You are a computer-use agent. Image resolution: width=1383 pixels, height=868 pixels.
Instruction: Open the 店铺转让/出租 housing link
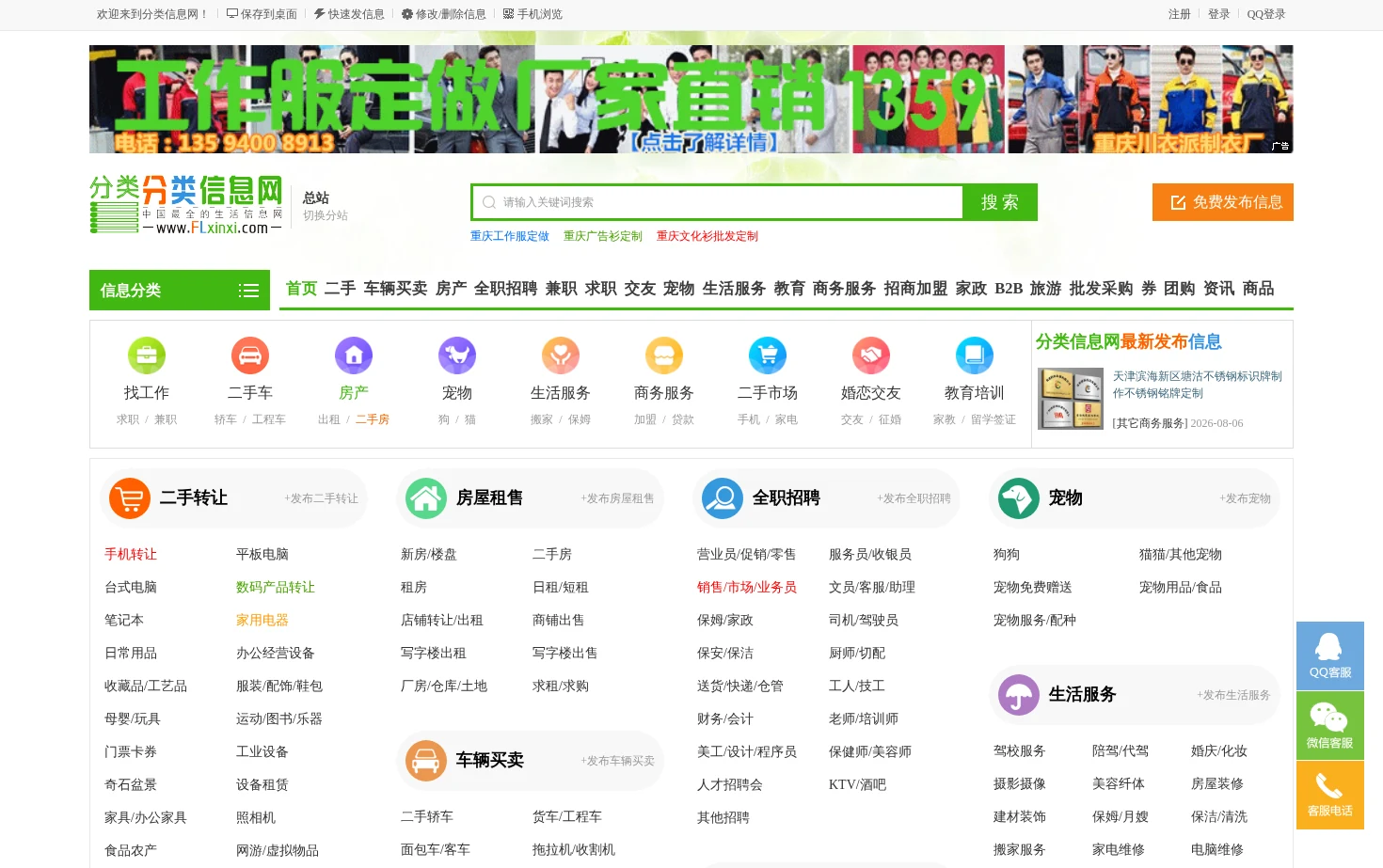point(442,621)
